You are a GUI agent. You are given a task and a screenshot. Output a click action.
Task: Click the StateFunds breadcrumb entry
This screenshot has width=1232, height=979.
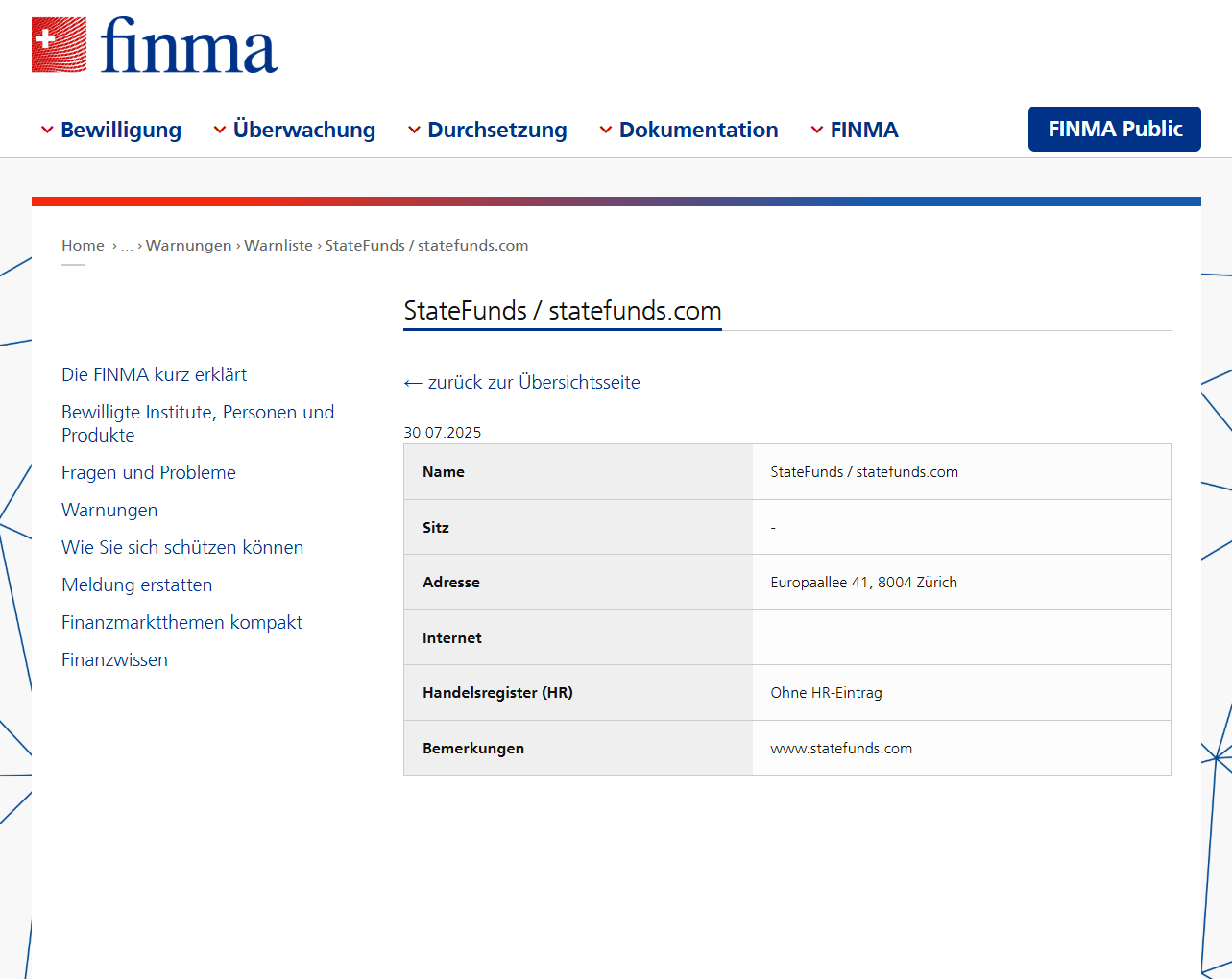pos(426,246)
